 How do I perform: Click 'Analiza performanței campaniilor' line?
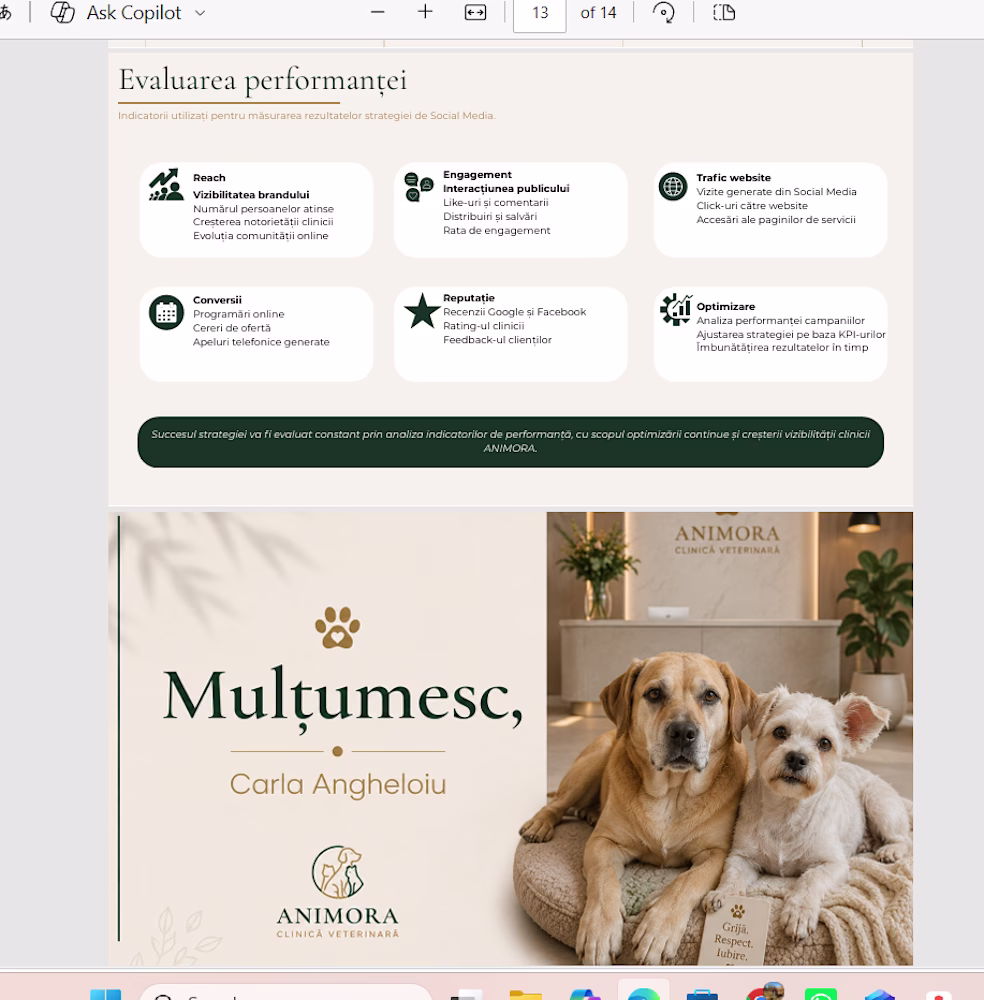[781, 321]
